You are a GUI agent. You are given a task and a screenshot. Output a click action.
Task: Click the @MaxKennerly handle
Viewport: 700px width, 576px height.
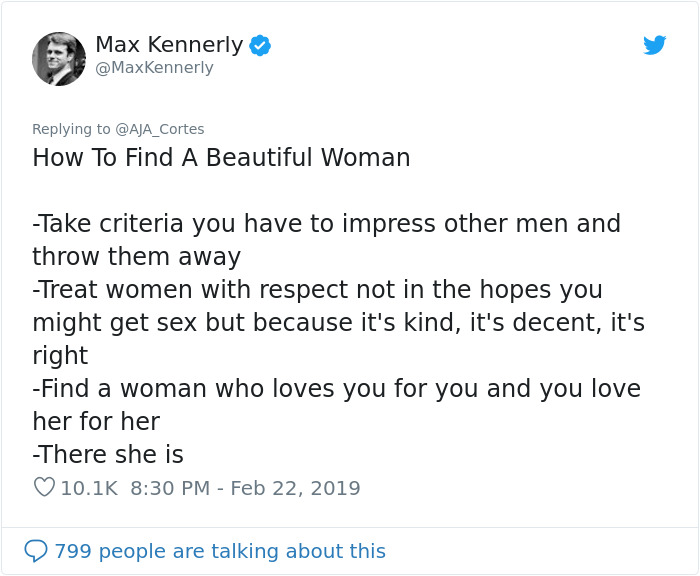[154, 68]
